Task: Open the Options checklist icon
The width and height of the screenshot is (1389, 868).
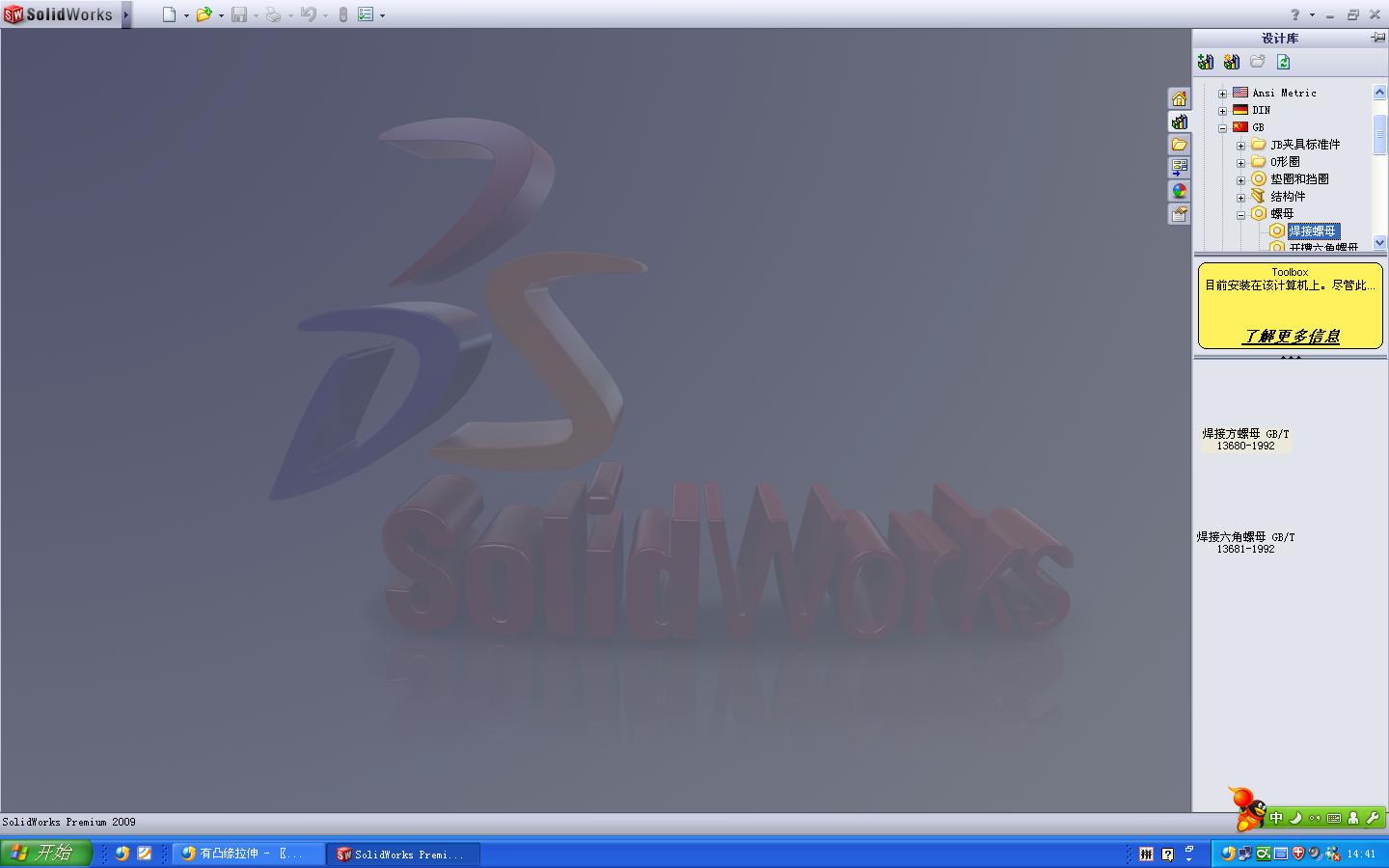Action: (x=366, y=14)
